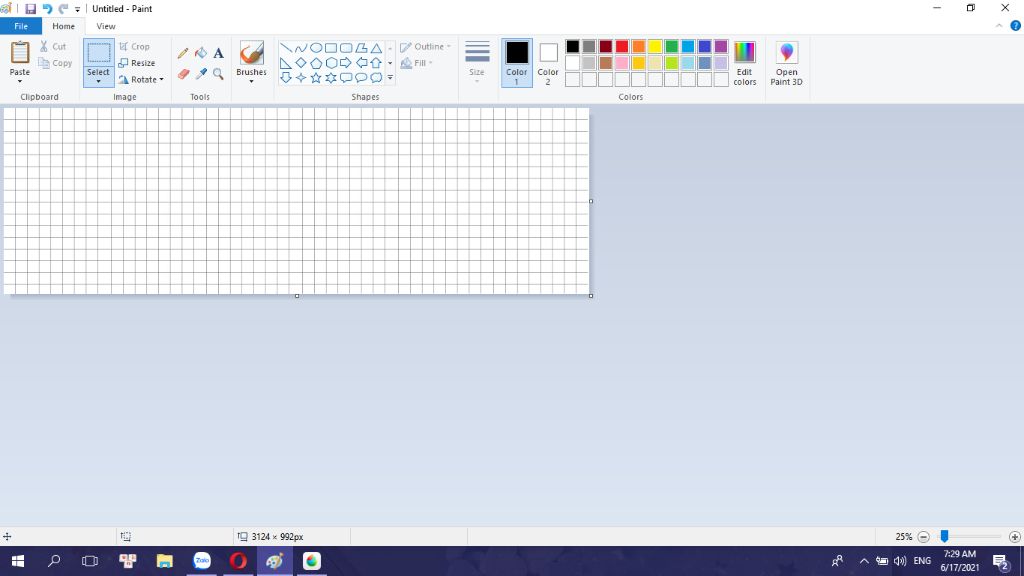Select the Pencil tool
The width and height of the screenshot is (1024, 576).
tap(183, 54)
